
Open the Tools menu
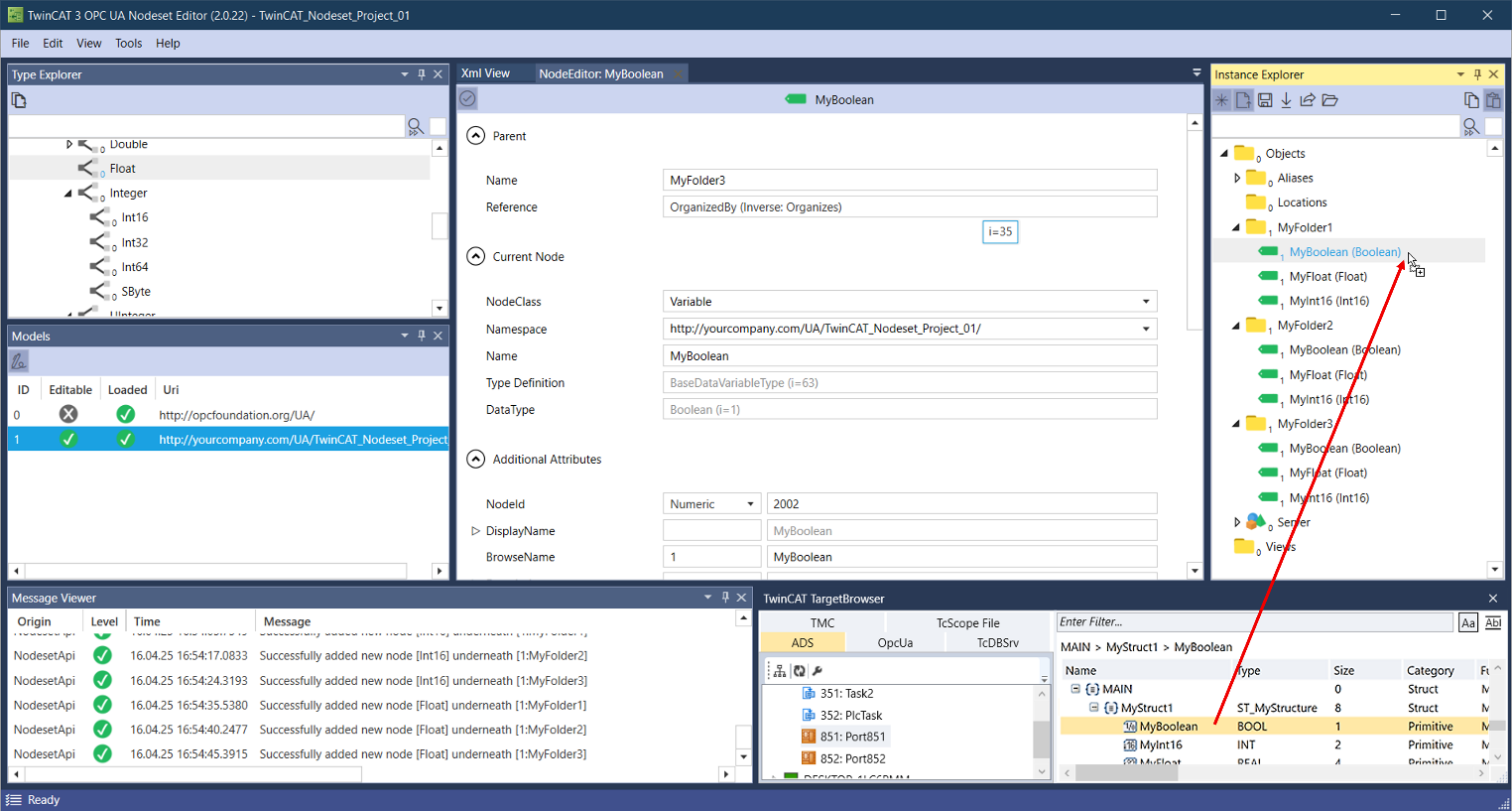click(x=128, y=43)
